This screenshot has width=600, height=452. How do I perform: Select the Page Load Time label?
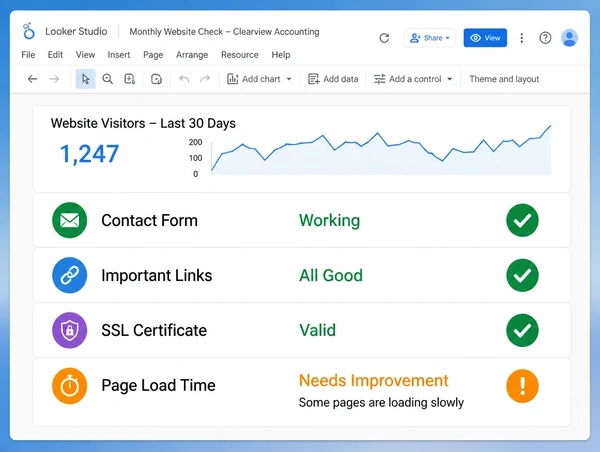tap(158, 385)
